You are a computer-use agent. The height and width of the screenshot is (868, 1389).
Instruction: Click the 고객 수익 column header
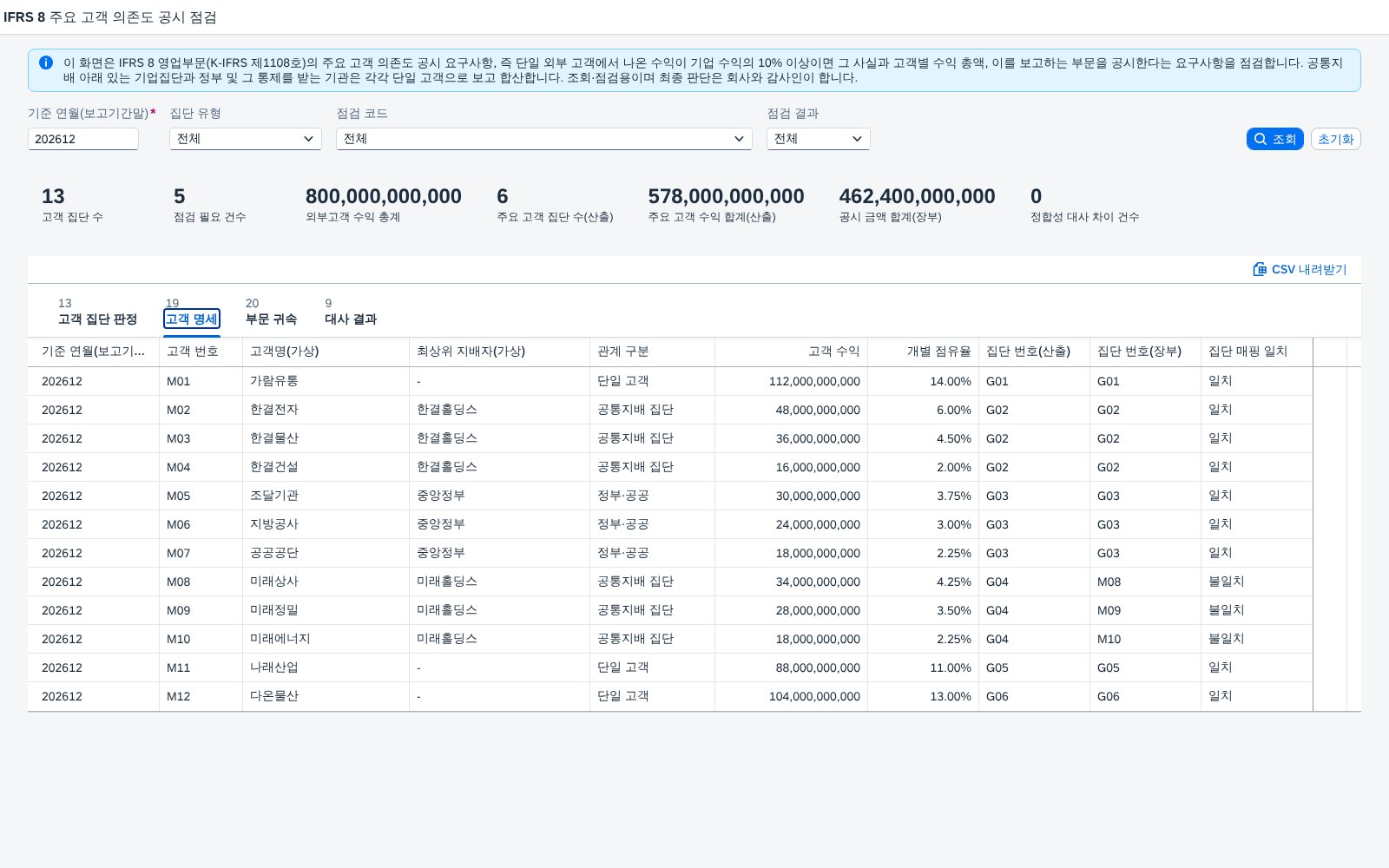click(x=791, y=352)
